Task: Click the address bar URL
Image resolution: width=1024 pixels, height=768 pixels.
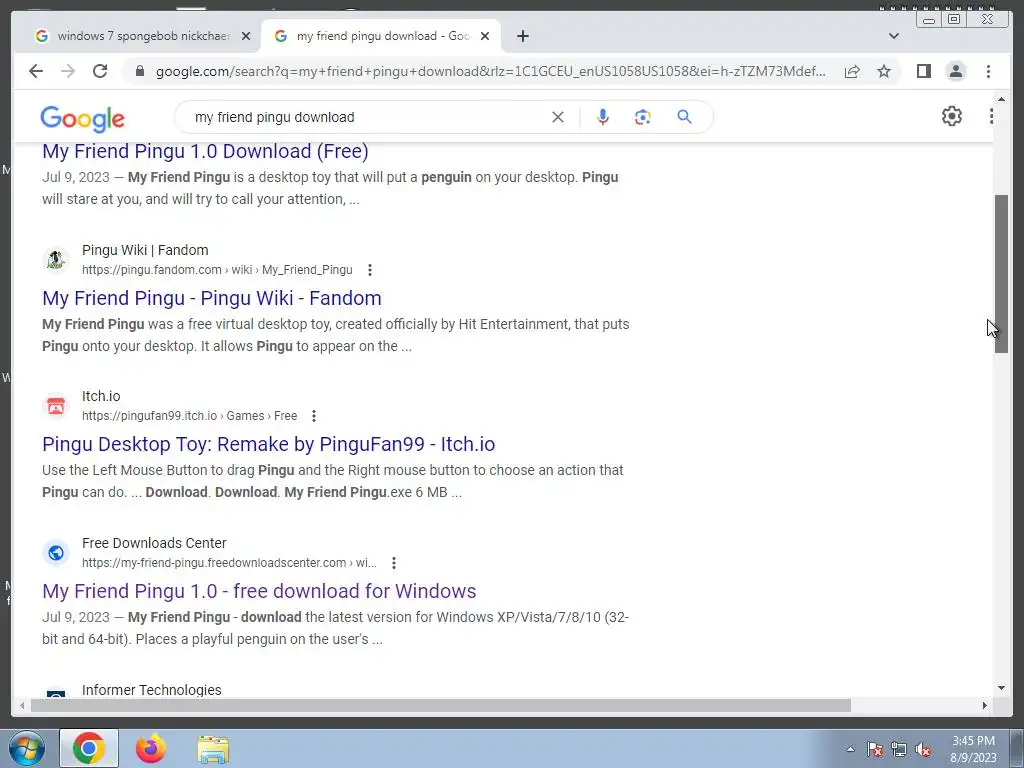Action: 490,71
